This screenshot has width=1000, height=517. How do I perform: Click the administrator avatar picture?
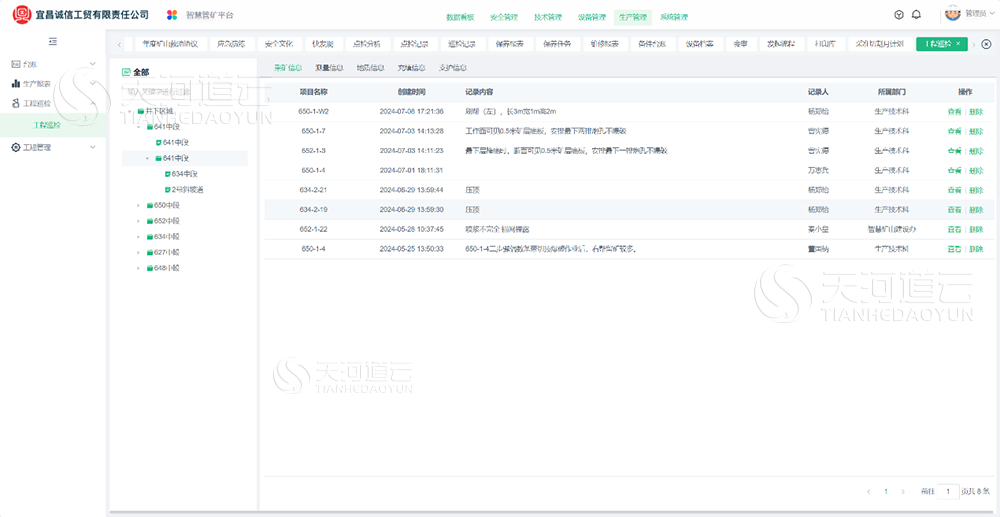tap(952, 13)
